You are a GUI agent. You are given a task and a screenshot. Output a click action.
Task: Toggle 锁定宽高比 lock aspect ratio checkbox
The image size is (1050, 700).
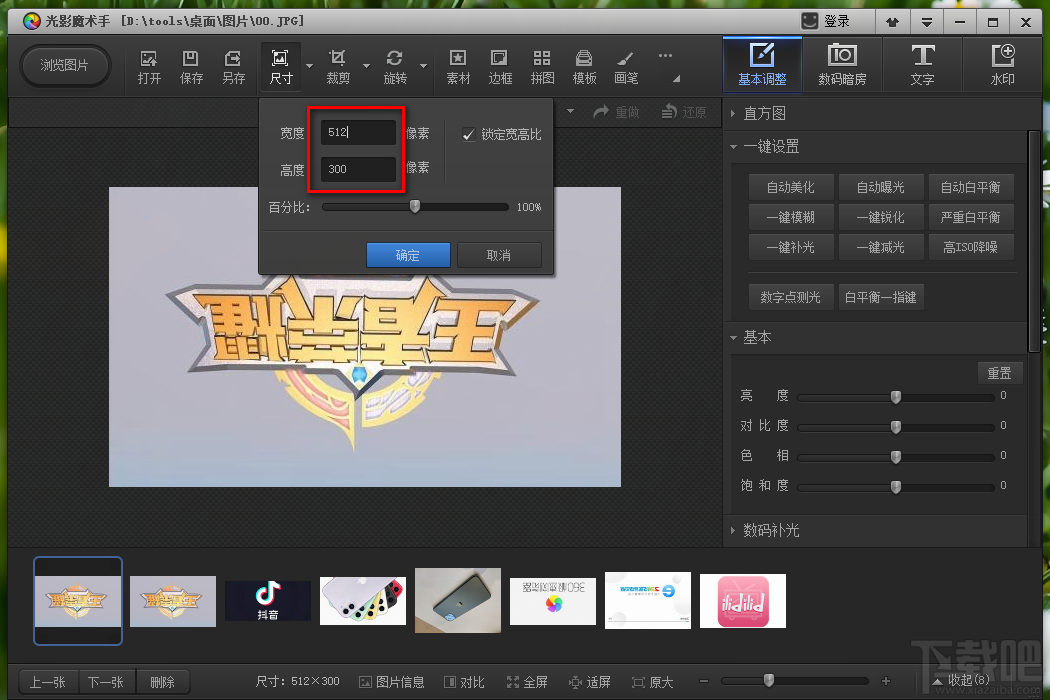tap(469, 135)
